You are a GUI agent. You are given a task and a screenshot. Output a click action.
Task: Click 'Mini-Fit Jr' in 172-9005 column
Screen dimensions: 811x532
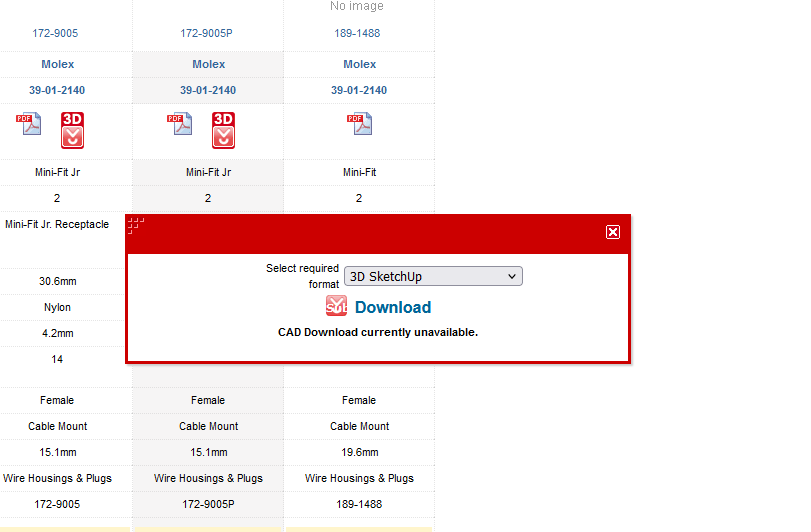[x=57, y=172]
